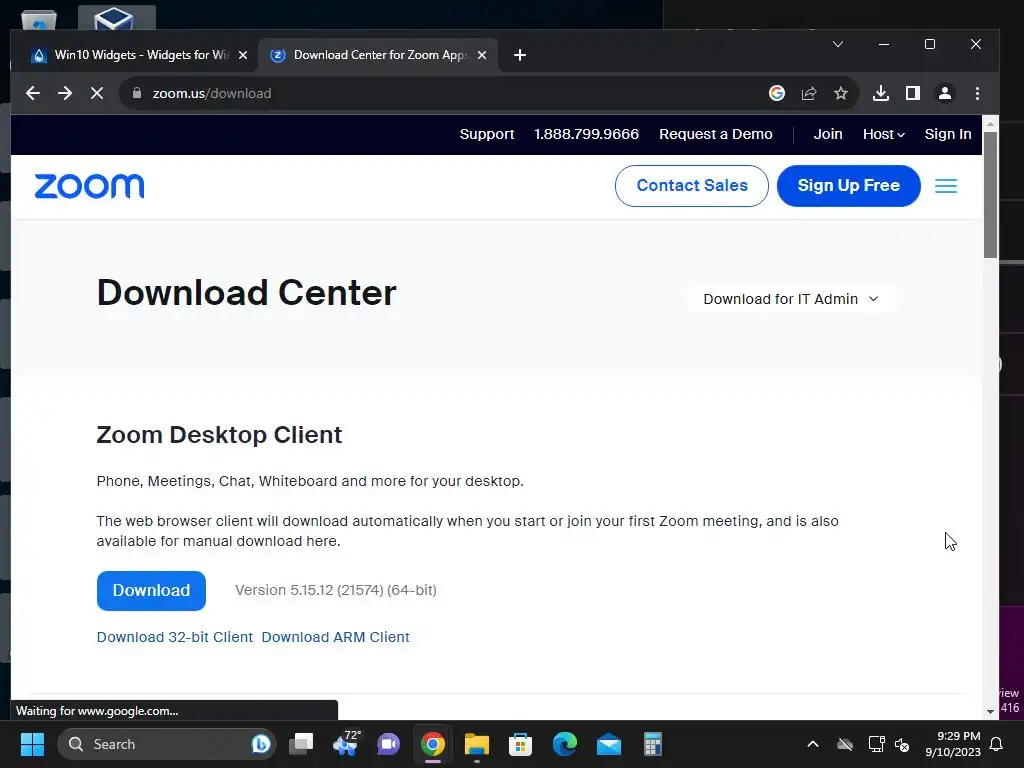Click Sign In on the Zoom site

click(948, 134)
